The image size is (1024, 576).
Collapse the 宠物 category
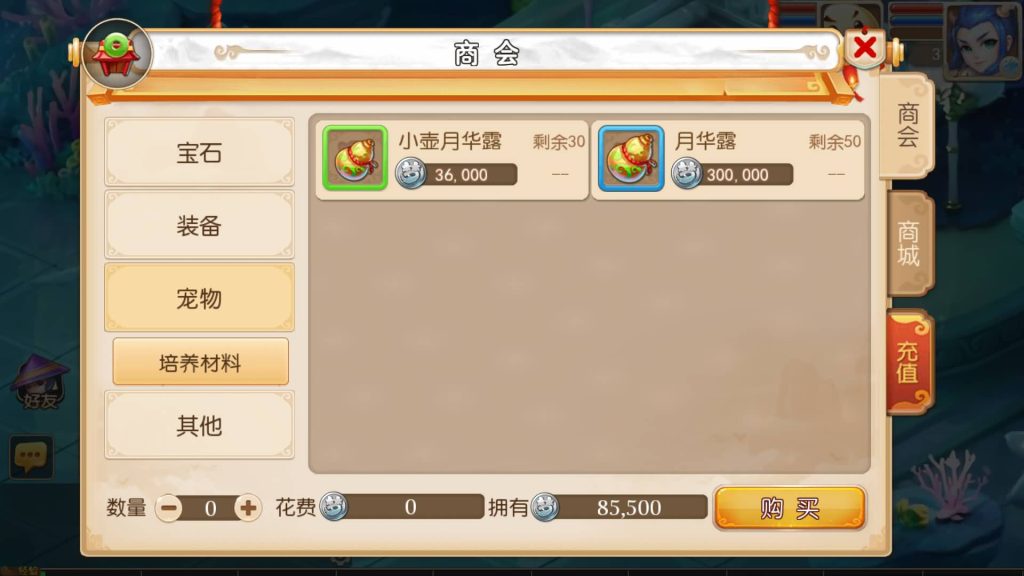(199, 298)
